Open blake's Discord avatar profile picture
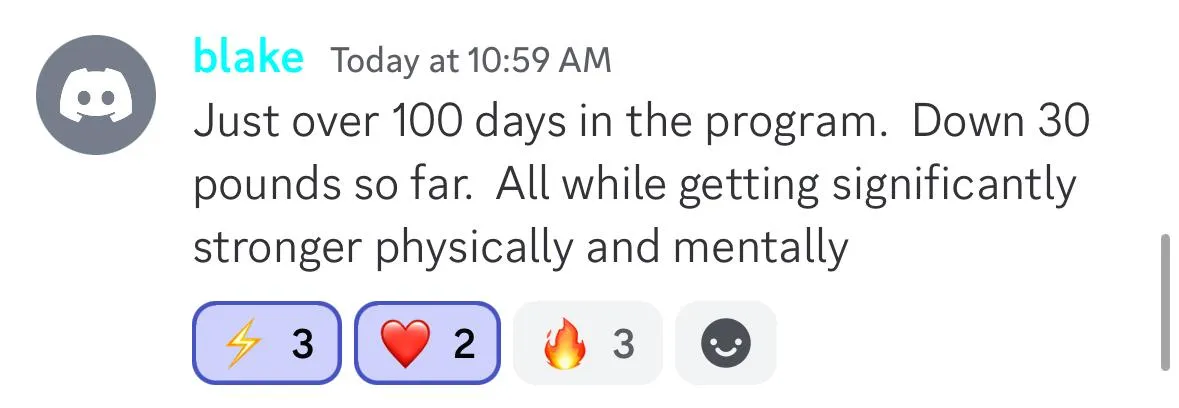1179x408 pixels. [x=96, y=95]
